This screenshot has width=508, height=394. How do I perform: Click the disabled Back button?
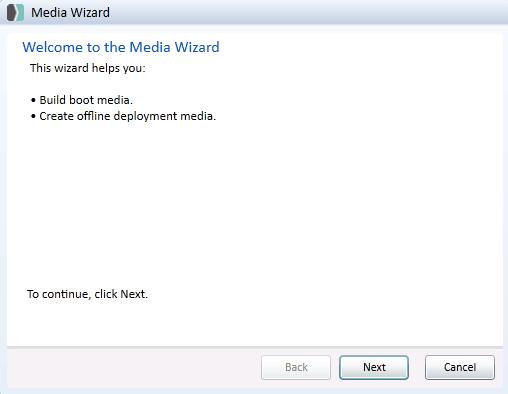[296, 367]
